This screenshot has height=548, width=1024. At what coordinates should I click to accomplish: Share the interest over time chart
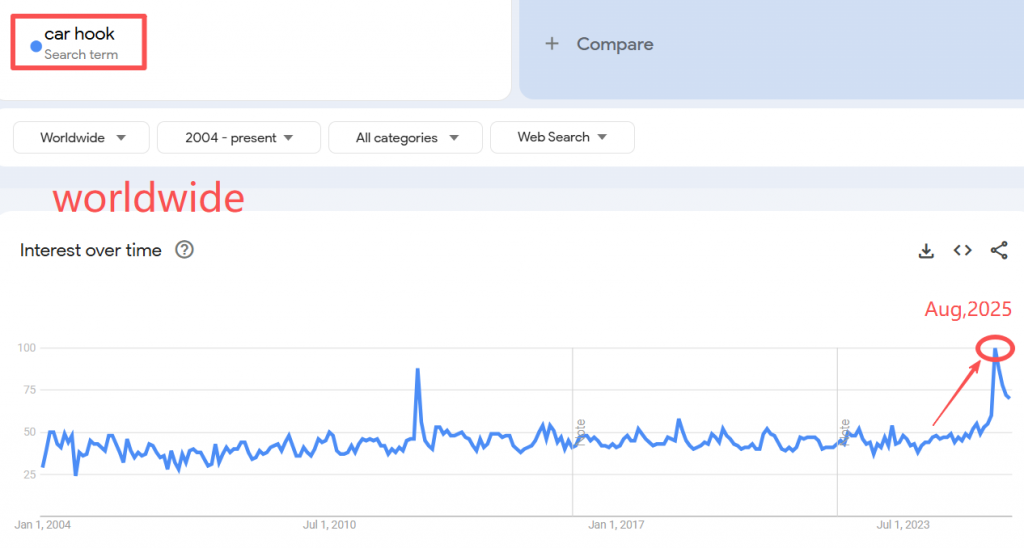pyautogui.click(x=998, y=251)
